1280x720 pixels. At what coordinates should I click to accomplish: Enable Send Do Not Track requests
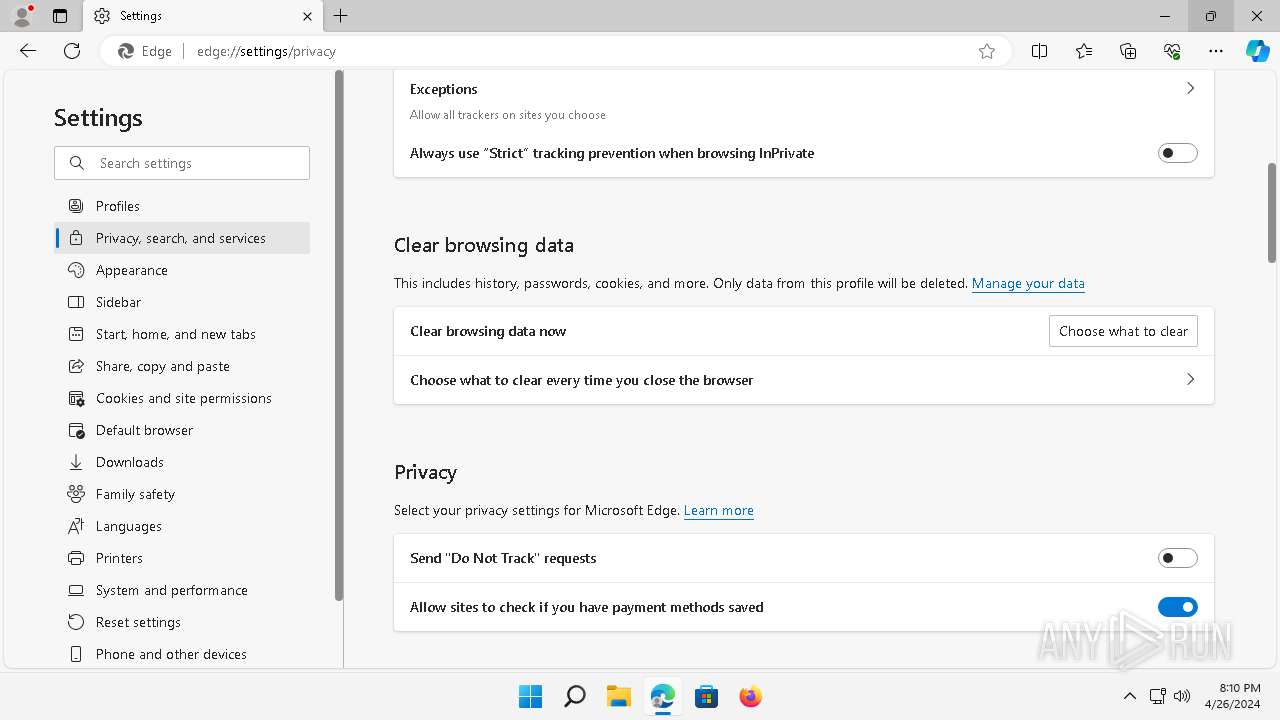[x=1177, y=558]
